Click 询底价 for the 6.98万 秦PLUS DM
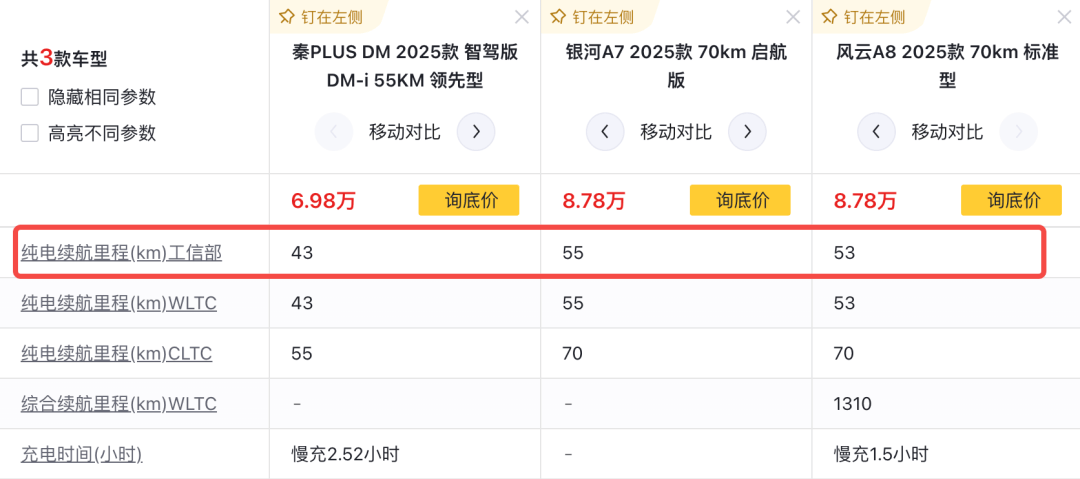 point(469,200)
